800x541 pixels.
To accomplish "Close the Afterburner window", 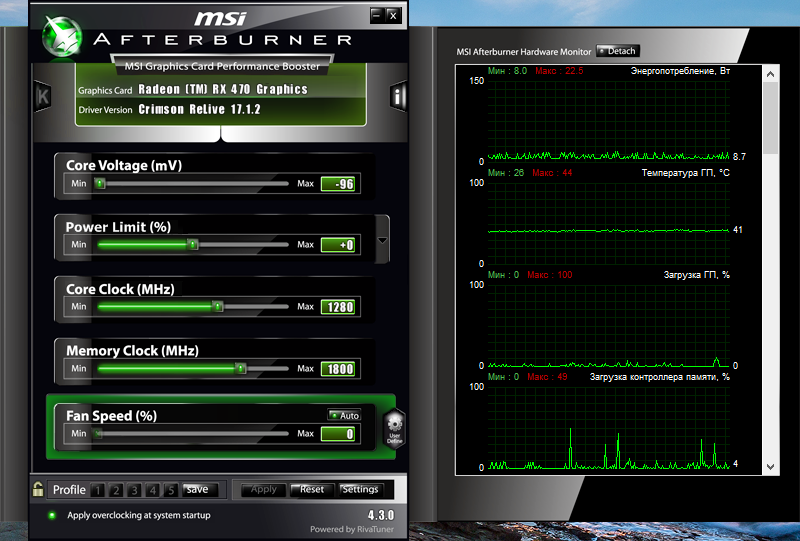I will coord(393,15).
